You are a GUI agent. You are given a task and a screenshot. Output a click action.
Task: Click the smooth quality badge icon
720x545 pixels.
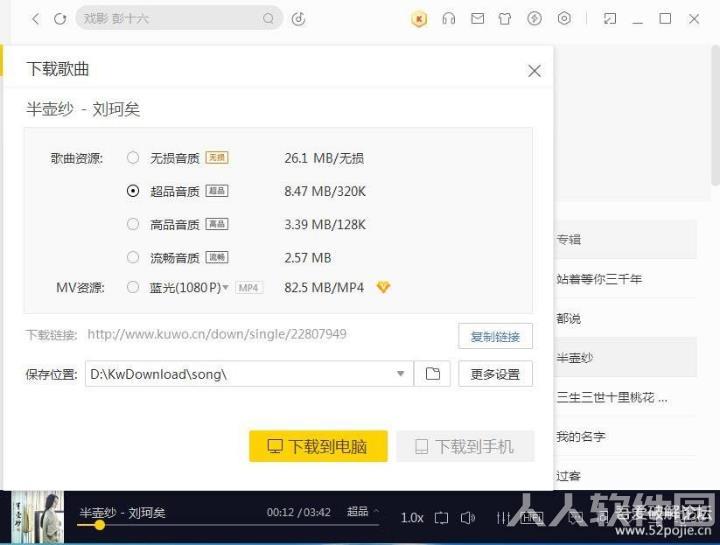click(x=217, y=257)
